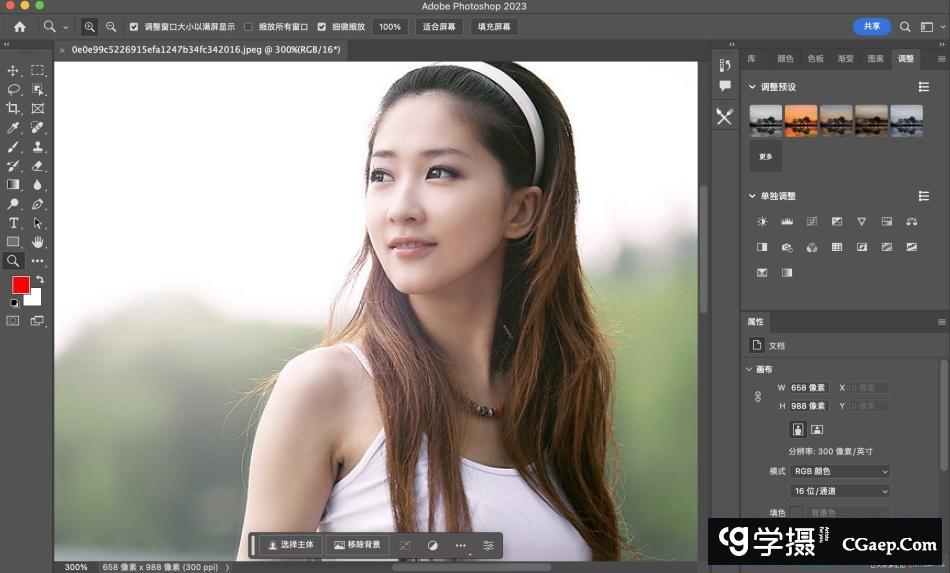Enable the 缩放所有窗口 checkbox
This screenshot has width=950, height=573.
(248, 27)
